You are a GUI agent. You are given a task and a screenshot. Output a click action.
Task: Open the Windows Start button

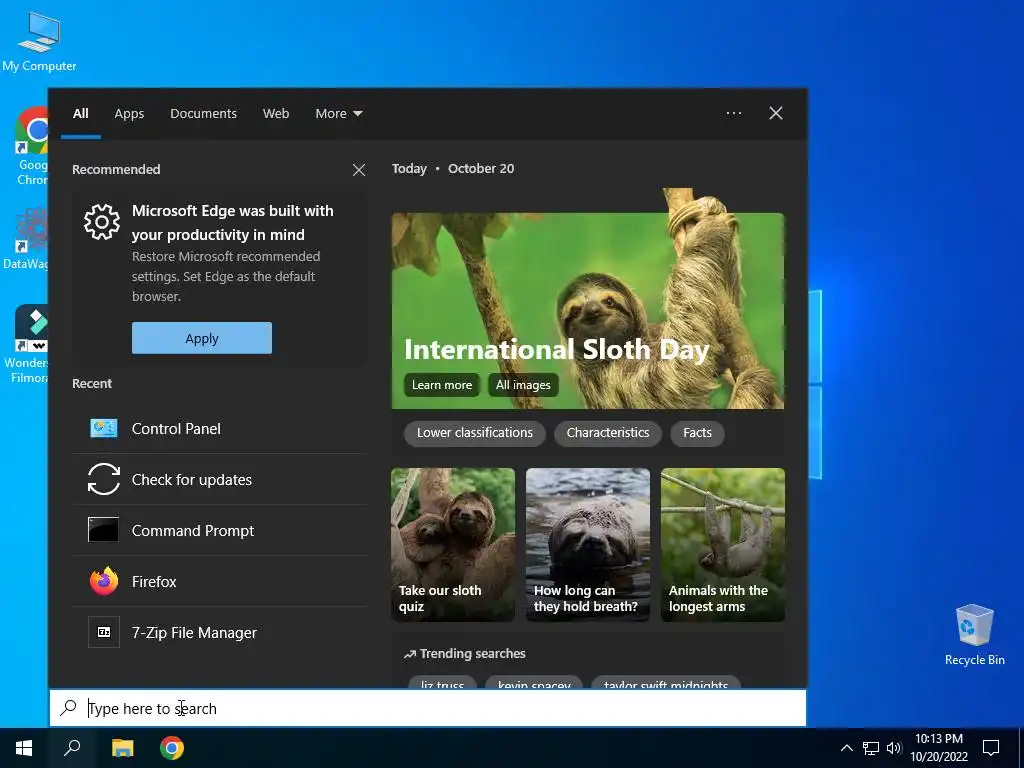(24, 748)
